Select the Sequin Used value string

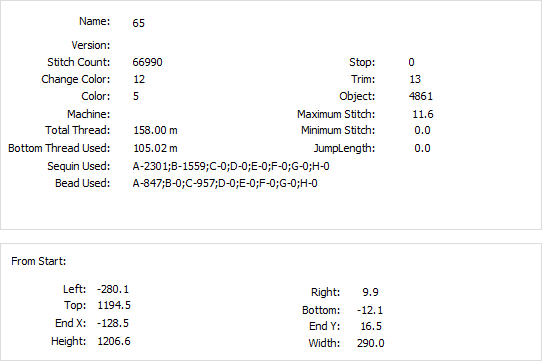pyautogui.click(x=231, y=166)
